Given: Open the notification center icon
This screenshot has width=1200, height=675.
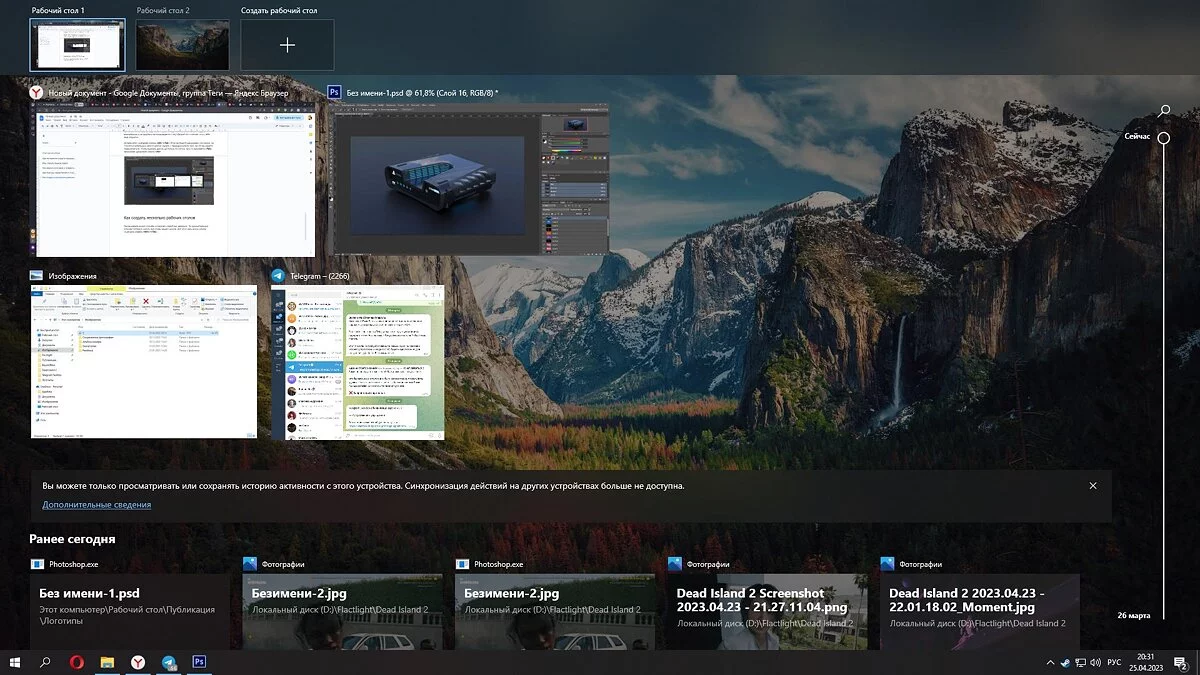Looking at the screenshot, I should click(x=1180, y=662).
